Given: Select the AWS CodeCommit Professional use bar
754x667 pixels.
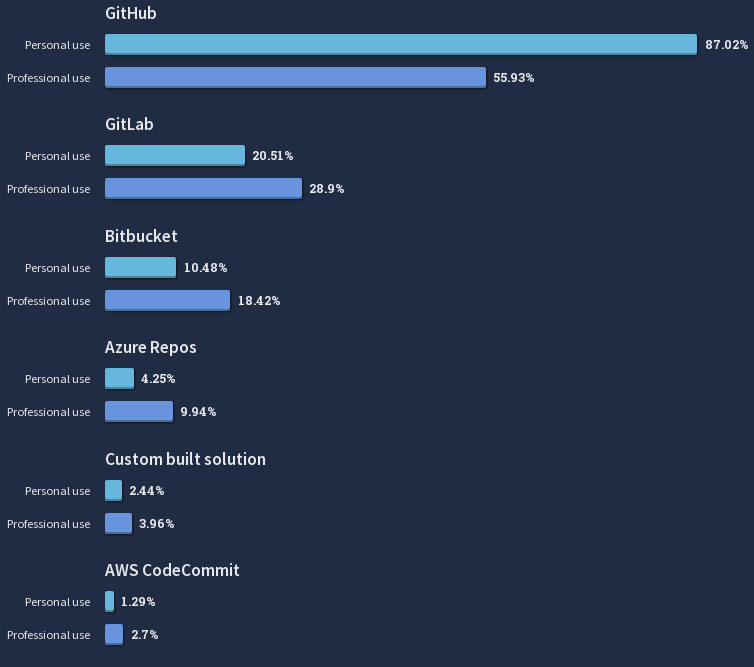Looking at the screenshot, I should pos(114,635).
